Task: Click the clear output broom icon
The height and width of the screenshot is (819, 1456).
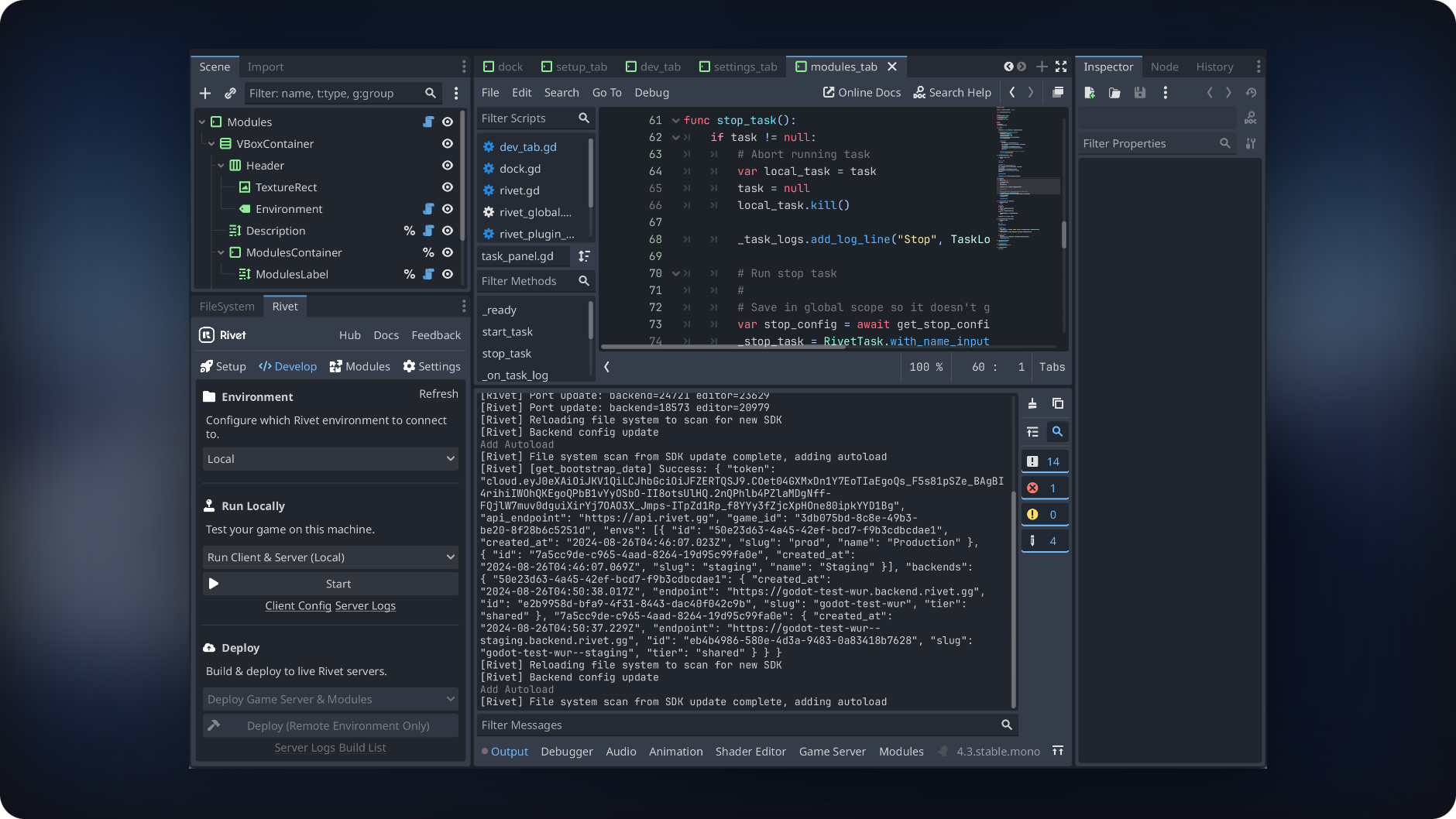Action: click(x=1032, y=404)
